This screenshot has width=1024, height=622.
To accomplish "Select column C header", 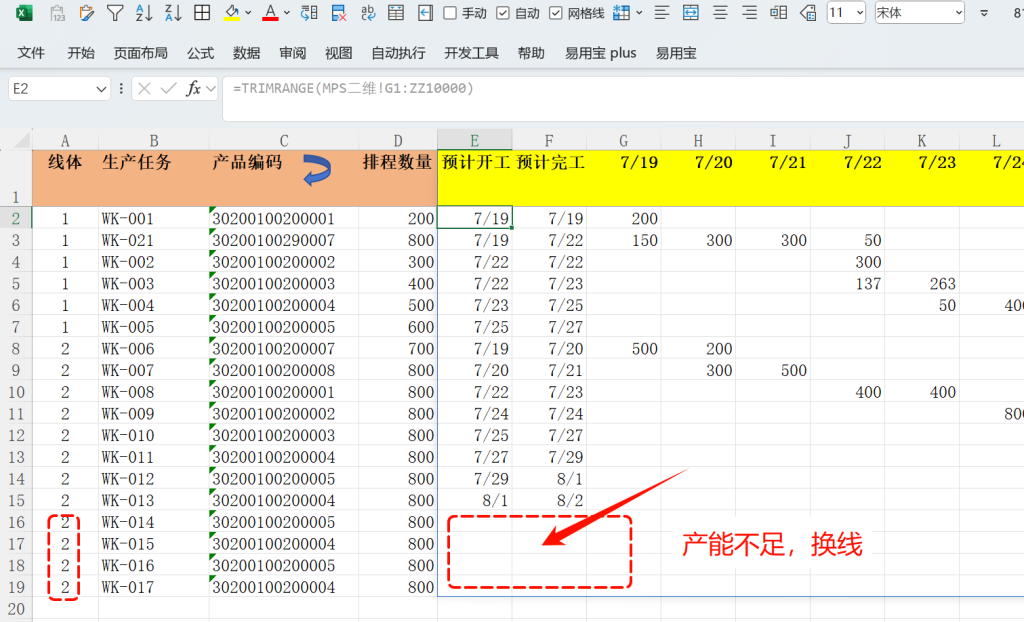I will click(283, 140).
